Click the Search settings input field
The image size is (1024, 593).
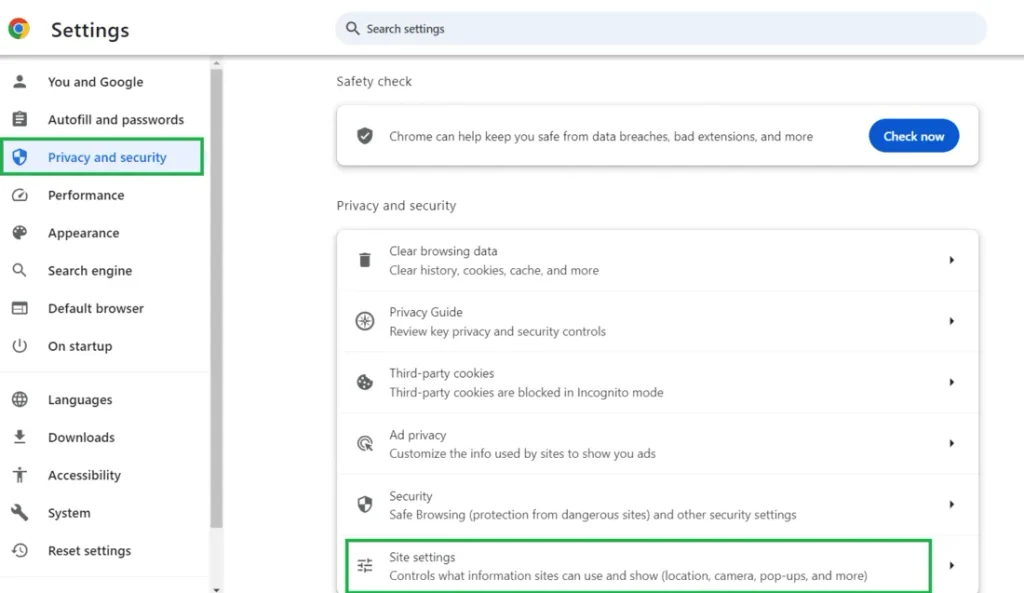[661, 29]
